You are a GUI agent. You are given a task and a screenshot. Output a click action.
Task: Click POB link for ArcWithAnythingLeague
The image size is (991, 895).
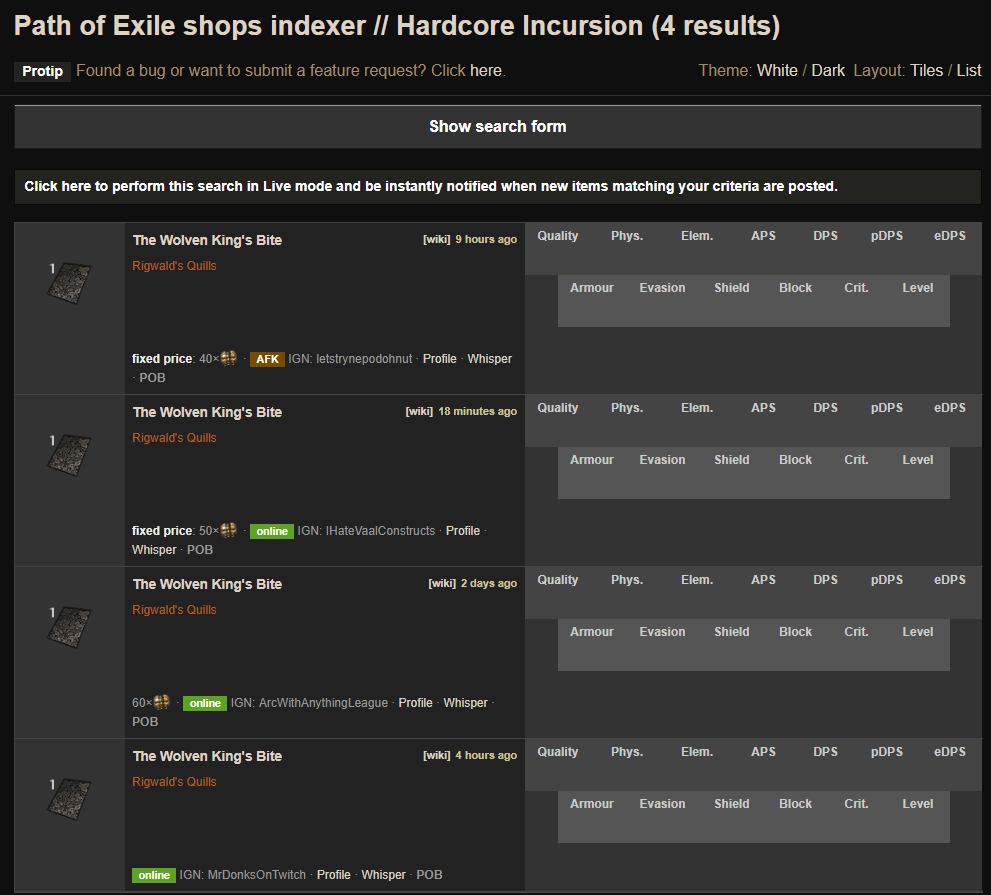point(145,721)
